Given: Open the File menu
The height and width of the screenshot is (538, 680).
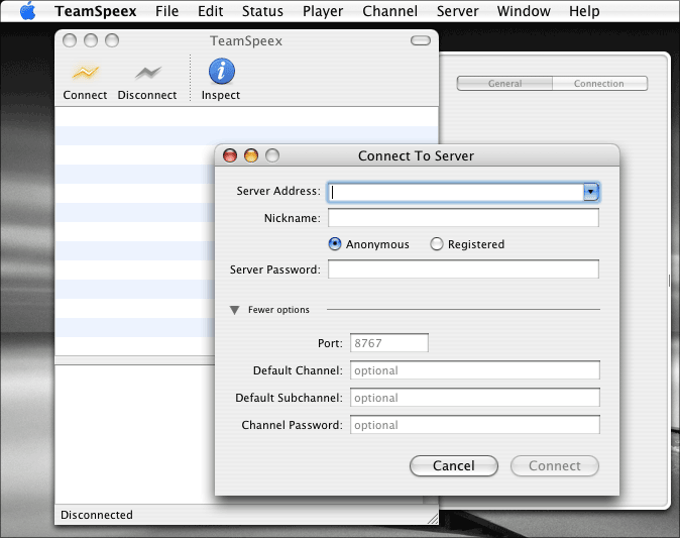Looking at the screenshot, I should [x=167, y=11].
